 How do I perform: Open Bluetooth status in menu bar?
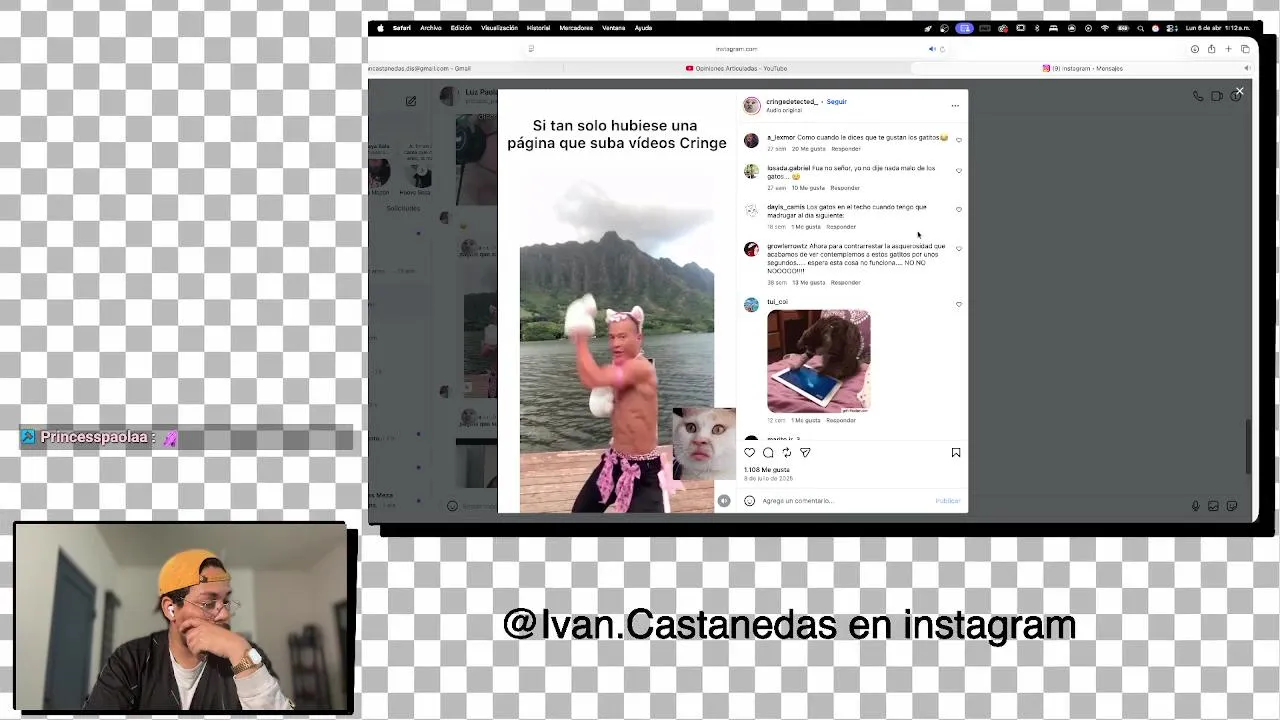(x=1037, y=28)
